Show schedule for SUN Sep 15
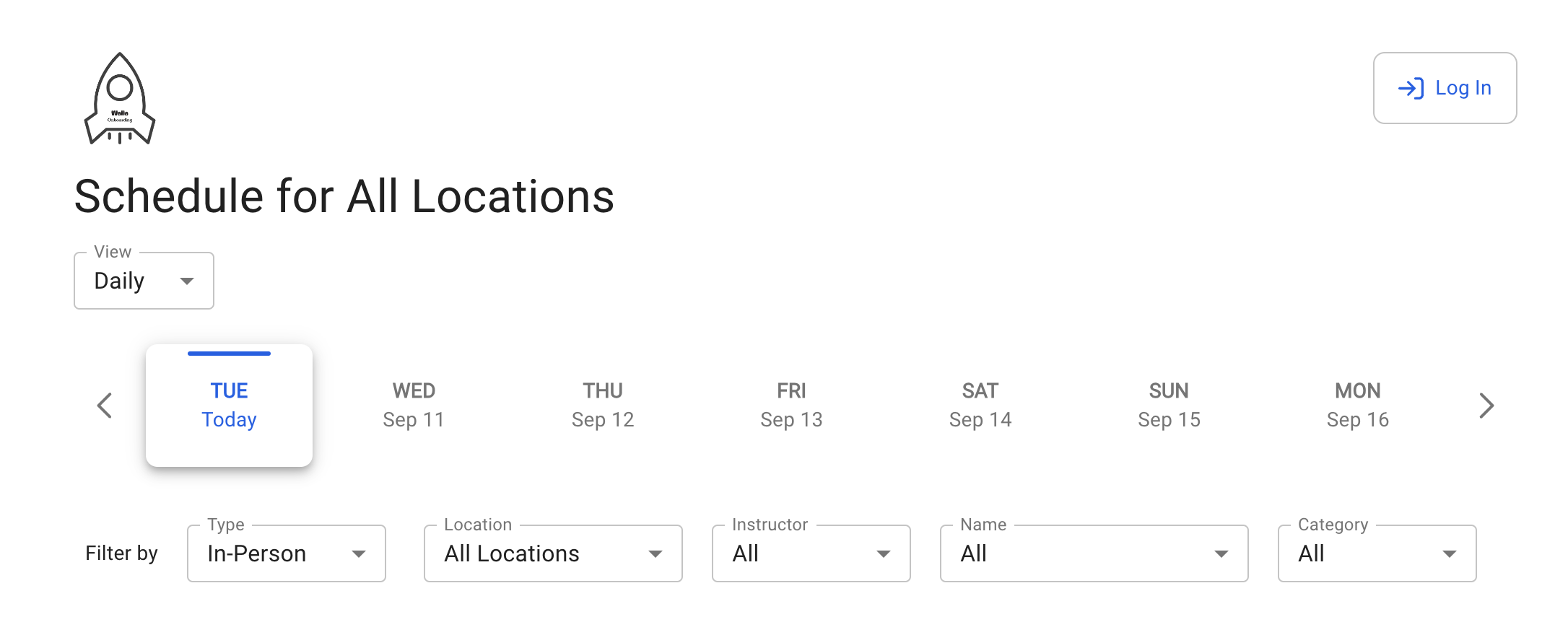Screen dimensions: 1568x622 pyautogui.click(x=1169, y=406)
